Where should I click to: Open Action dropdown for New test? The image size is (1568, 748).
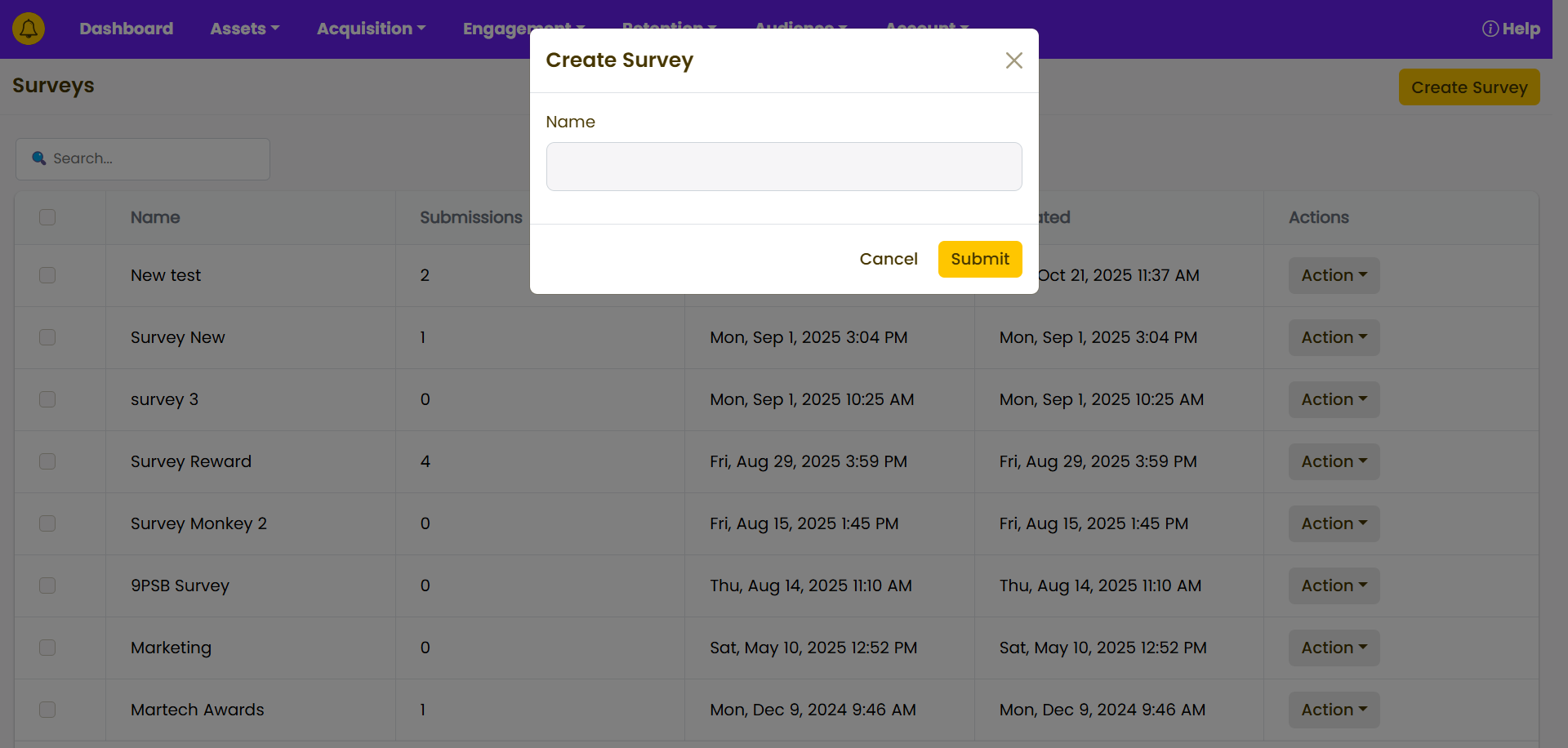[1333, 275]
